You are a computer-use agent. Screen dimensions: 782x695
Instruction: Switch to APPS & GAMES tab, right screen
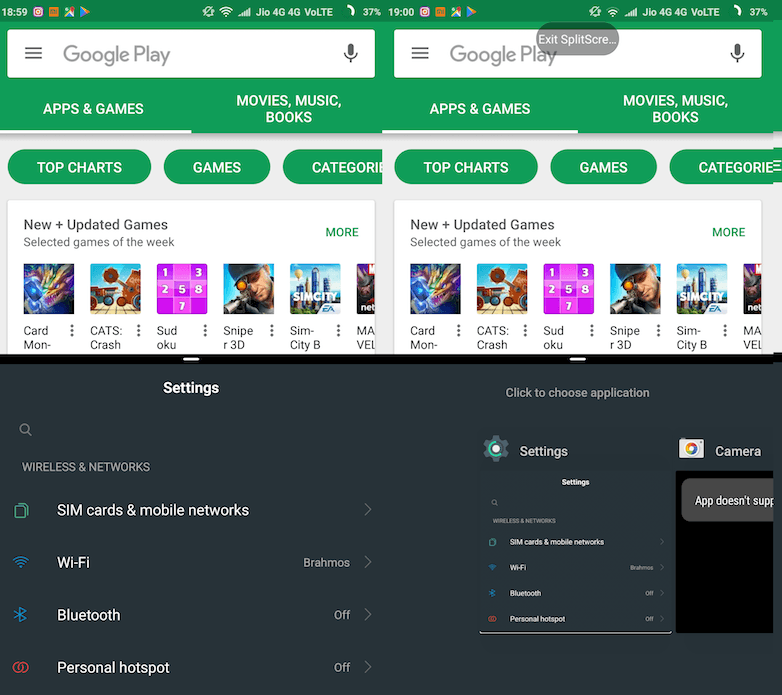(480, 109)
